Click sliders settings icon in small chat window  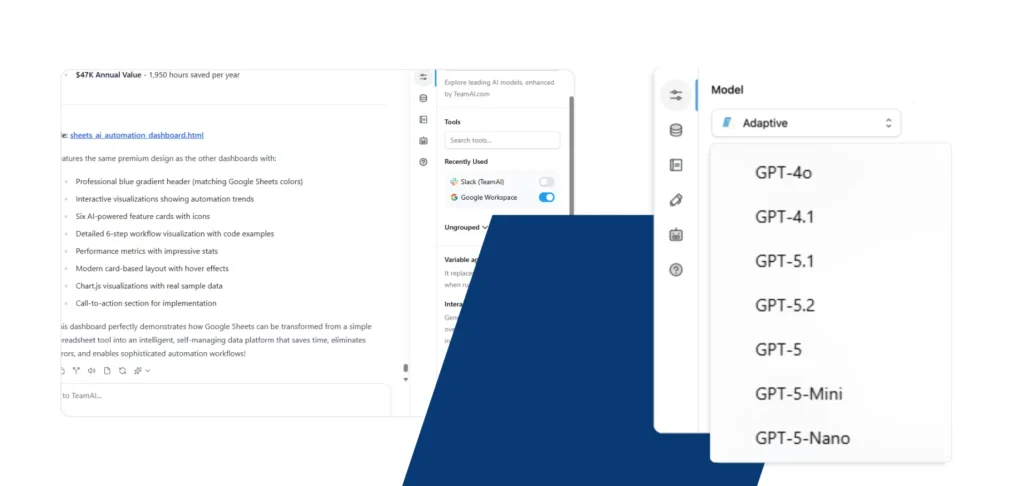(x=423, y=77)
